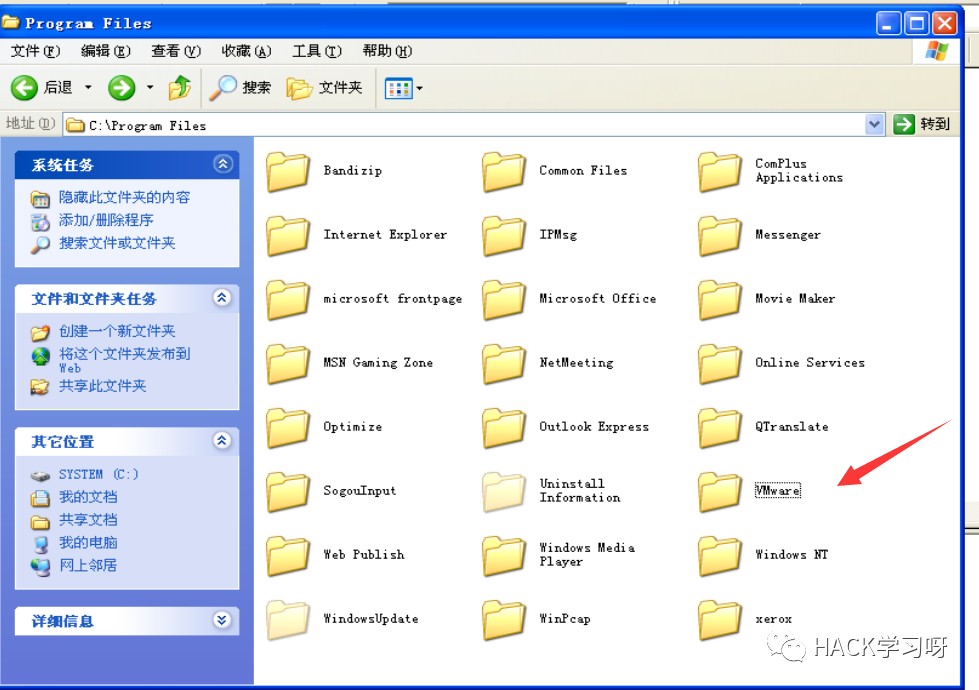The height and width of the screenshot is (690, 979).
Task: Click 创建一个新文件夹 link
Action: pos(117,331)
